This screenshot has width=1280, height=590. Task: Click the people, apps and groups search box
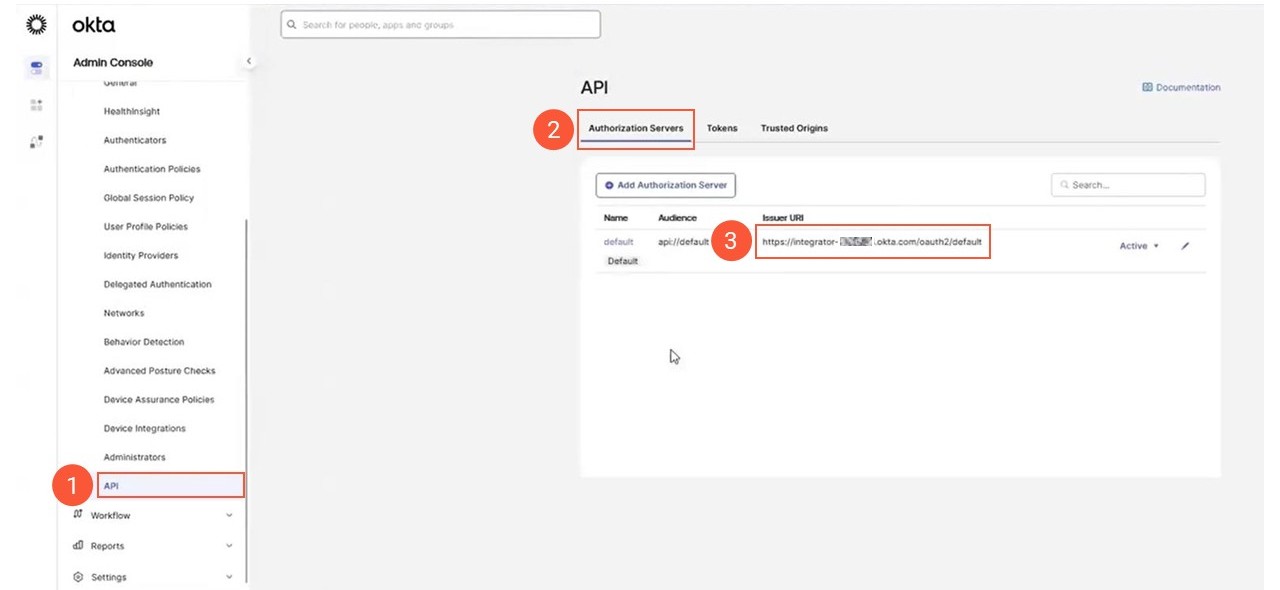pyautogui.click(x=440, y=25)
